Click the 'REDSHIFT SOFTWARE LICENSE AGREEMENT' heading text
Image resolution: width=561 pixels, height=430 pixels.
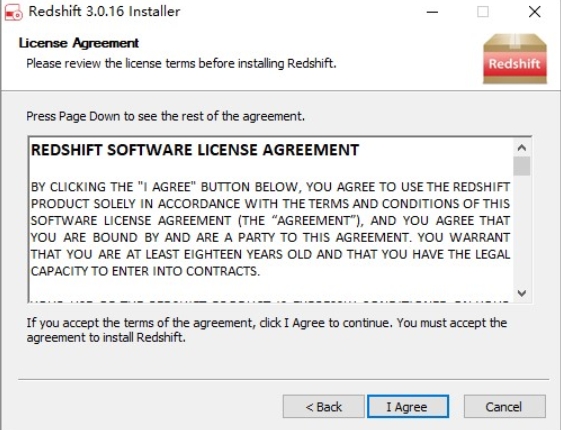[x=195, y=150]
